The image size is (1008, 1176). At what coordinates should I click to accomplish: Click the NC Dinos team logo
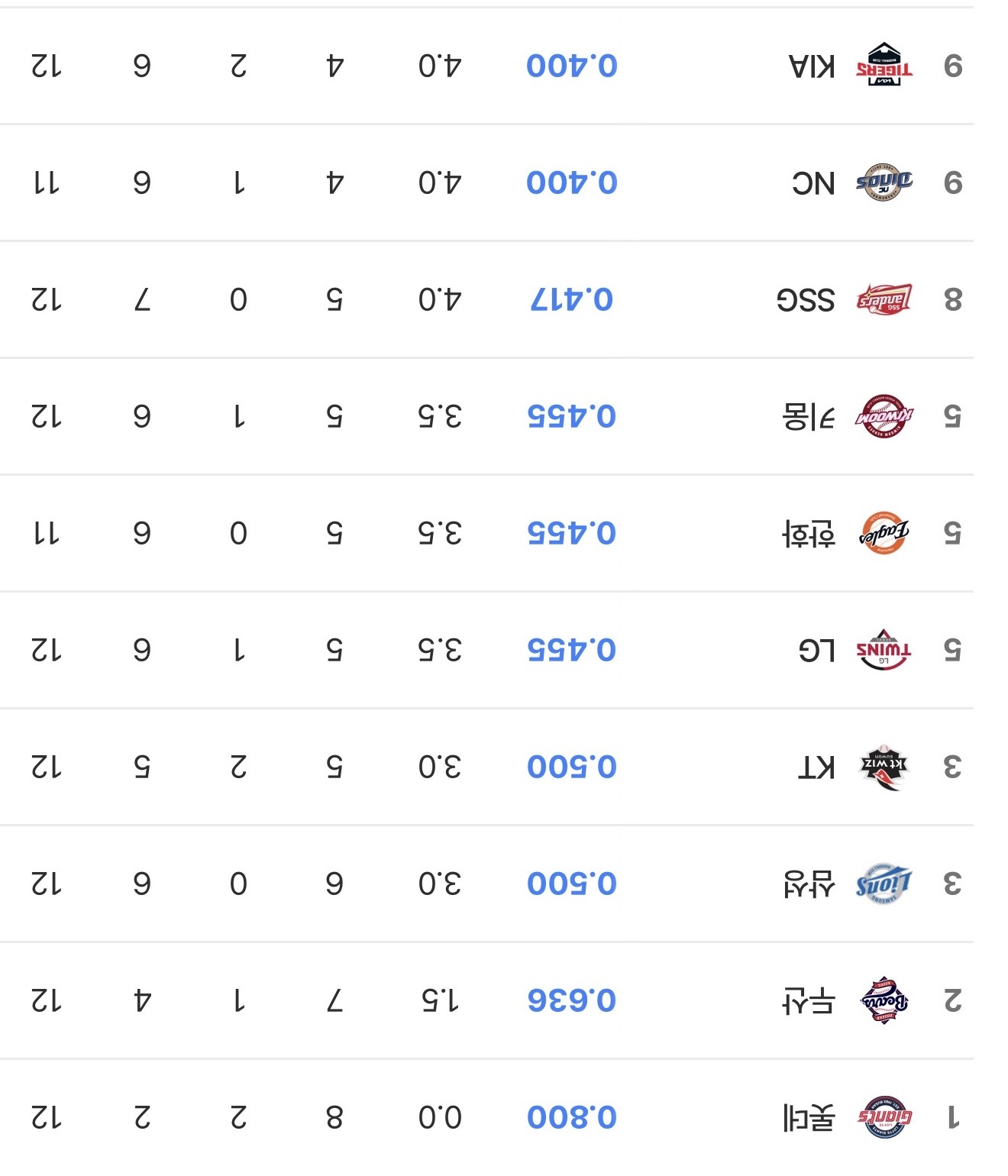(884, 183)
